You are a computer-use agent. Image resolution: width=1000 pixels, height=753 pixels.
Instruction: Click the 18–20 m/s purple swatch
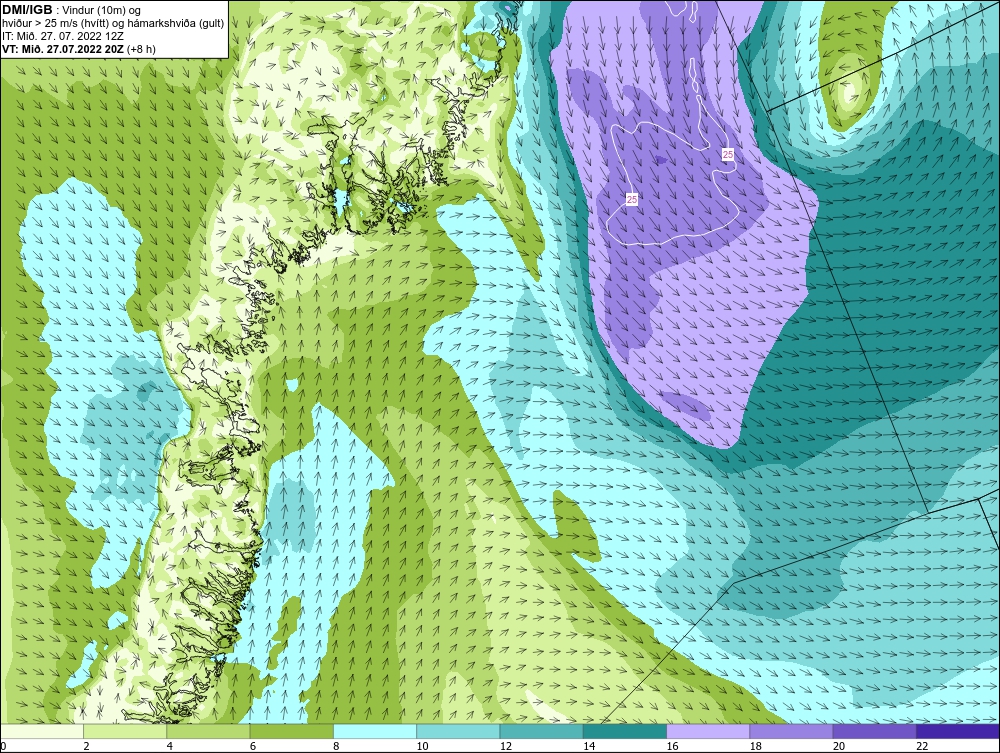791,731
